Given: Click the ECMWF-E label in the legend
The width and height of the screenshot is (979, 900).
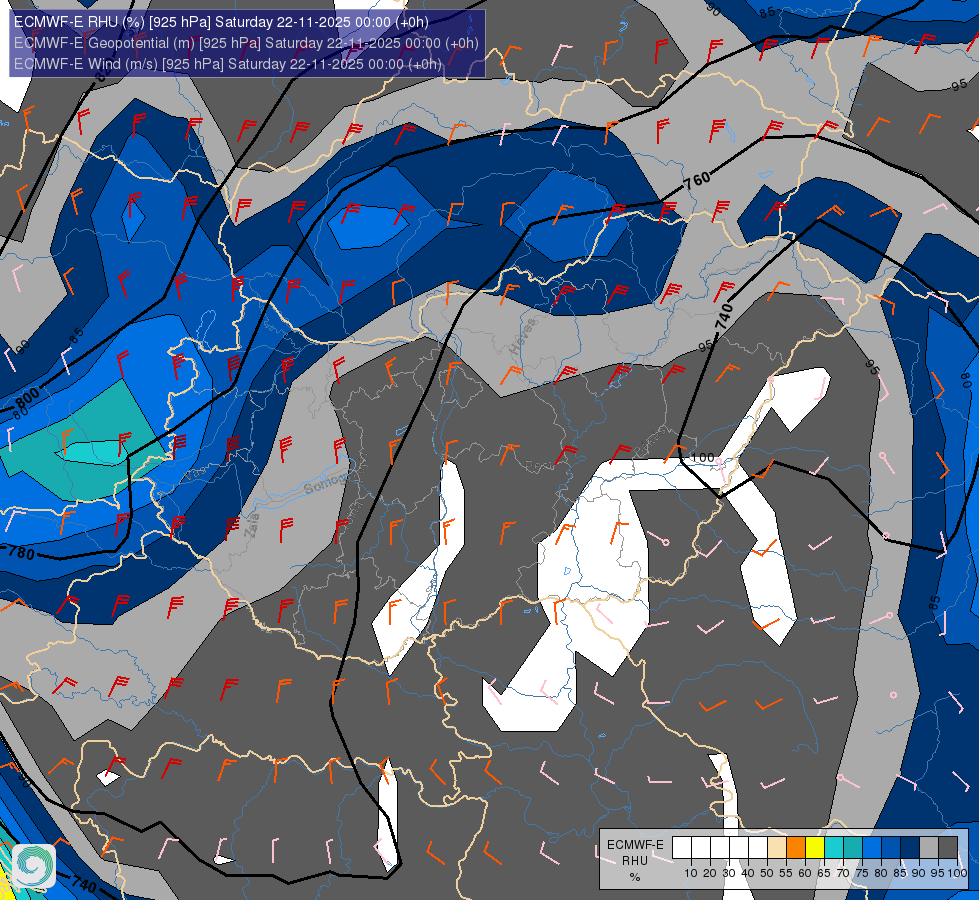Looking at the screenshot, I should (x=635, y=845).
